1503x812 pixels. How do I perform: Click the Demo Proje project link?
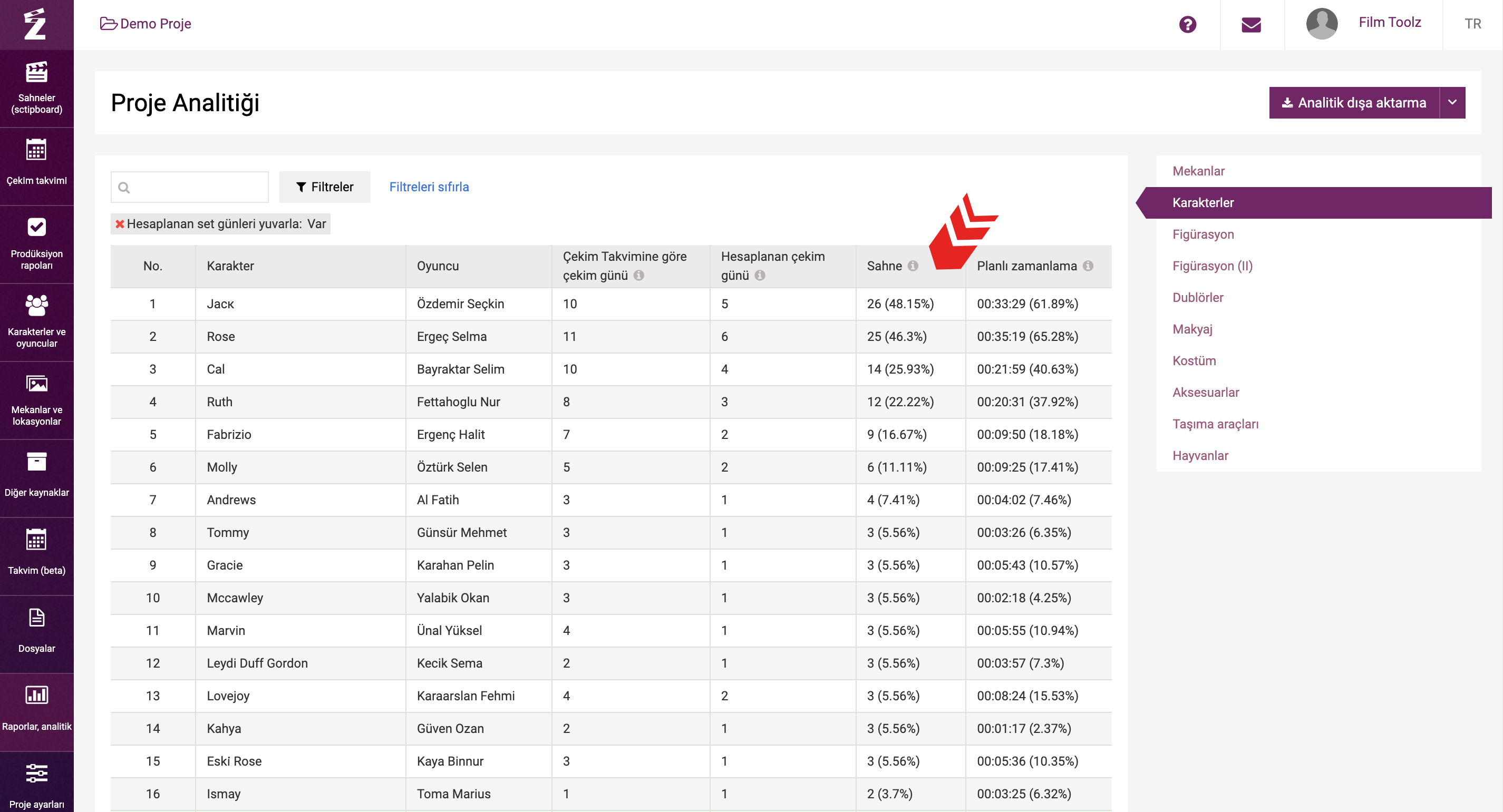point(146,24)
